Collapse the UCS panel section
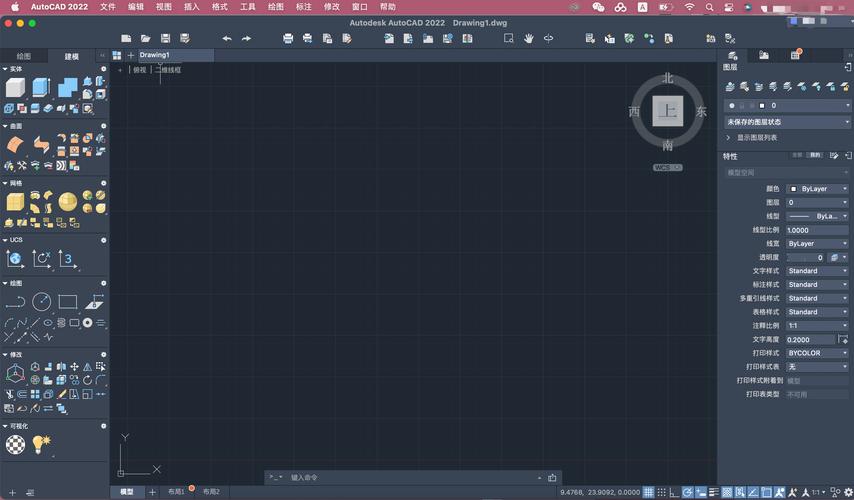This screenshot has height=500, width=854. click(5, 240)
